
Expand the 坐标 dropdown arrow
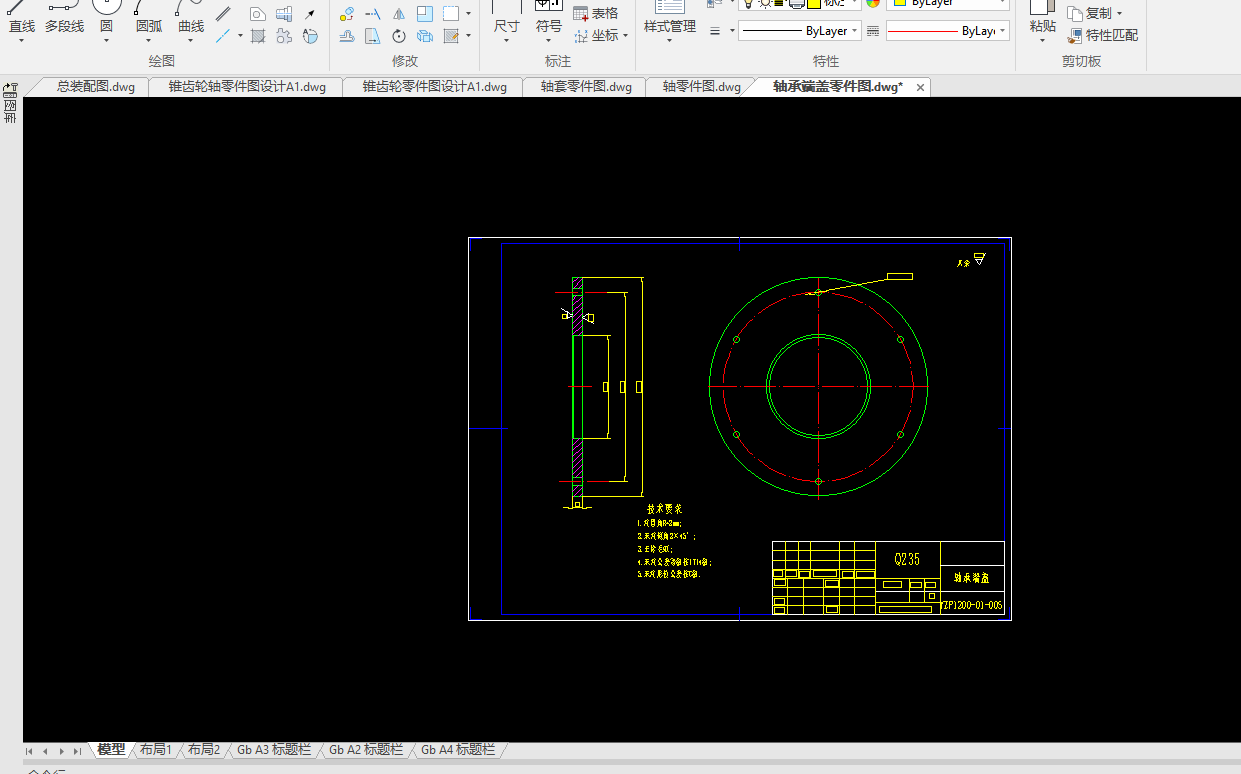pos(626,36)
